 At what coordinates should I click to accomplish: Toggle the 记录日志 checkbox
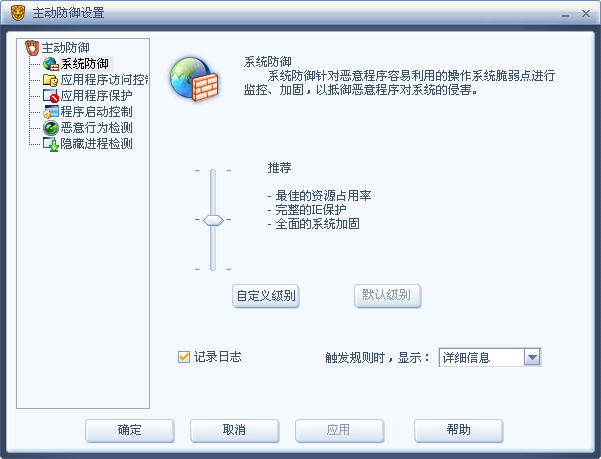184,357
